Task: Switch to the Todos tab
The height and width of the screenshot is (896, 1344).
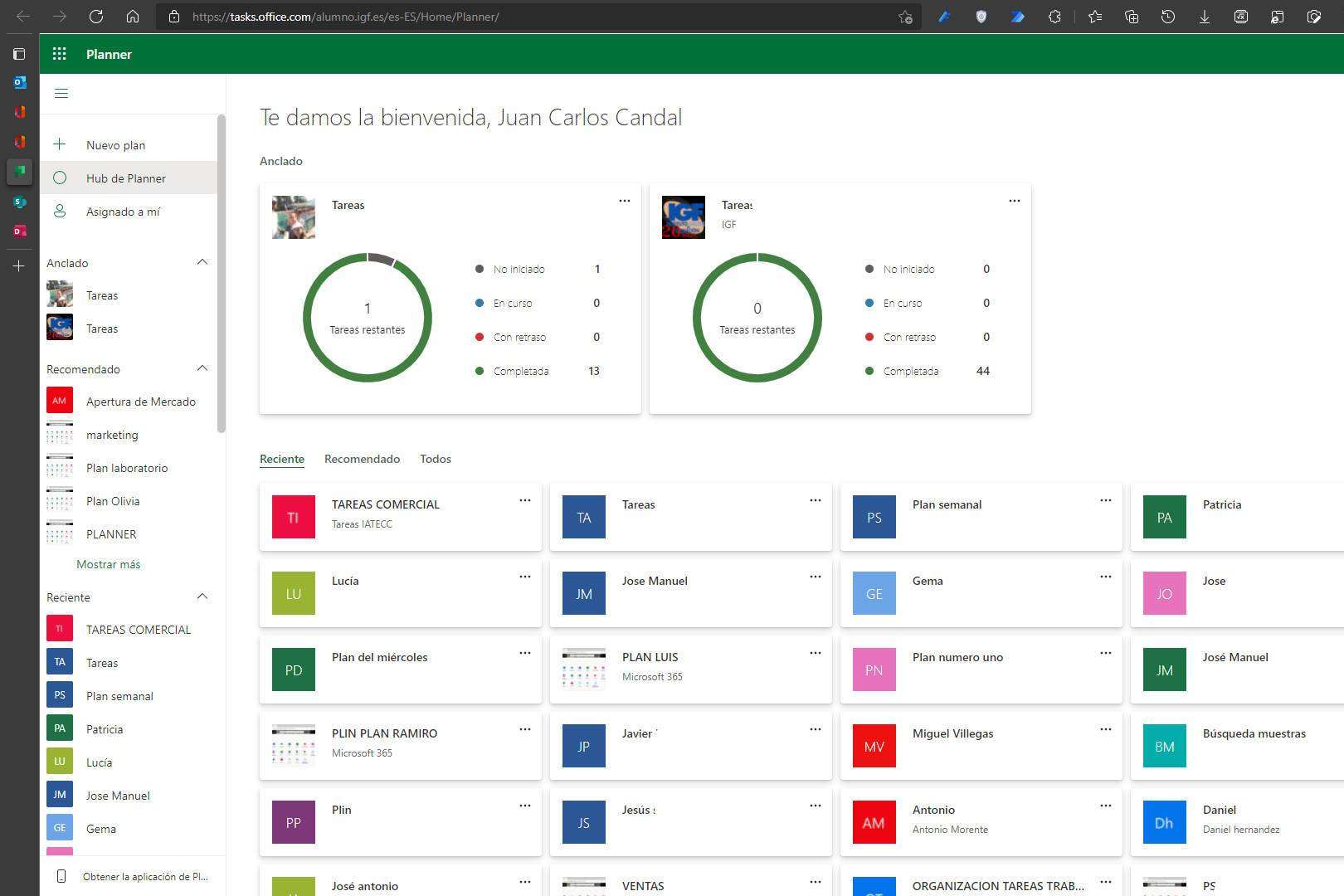Action: pos(435,459)
